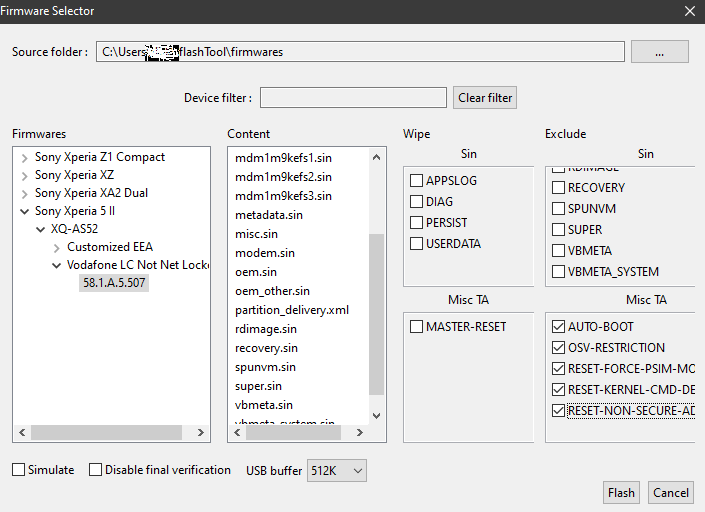This screenshot has width=705, height=512.
Task: Select Sony Xperia Z1 Compact entry
Action: pyautogui.click(x=100, y=157)
